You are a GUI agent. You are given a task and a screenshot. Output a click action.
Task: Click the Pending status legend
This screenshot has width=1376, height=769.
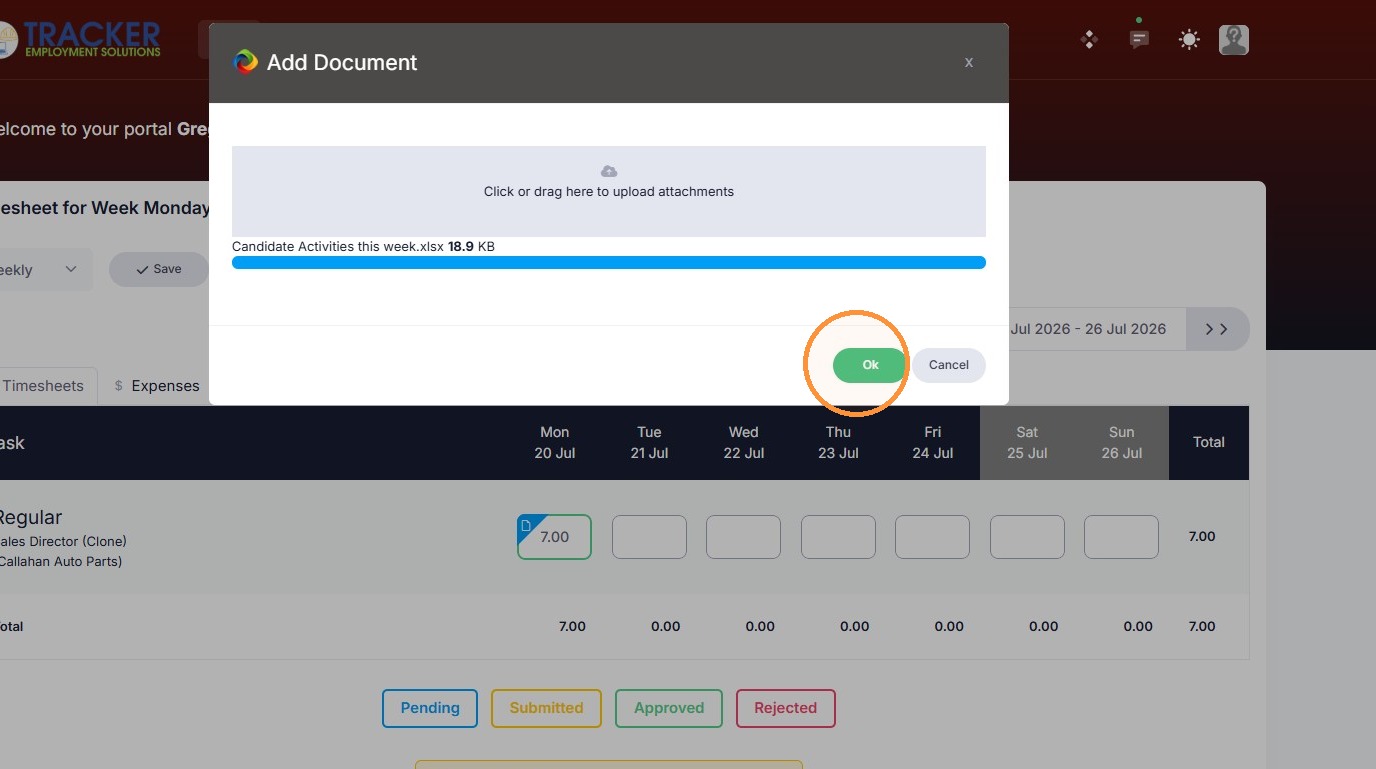coord(430,708)
